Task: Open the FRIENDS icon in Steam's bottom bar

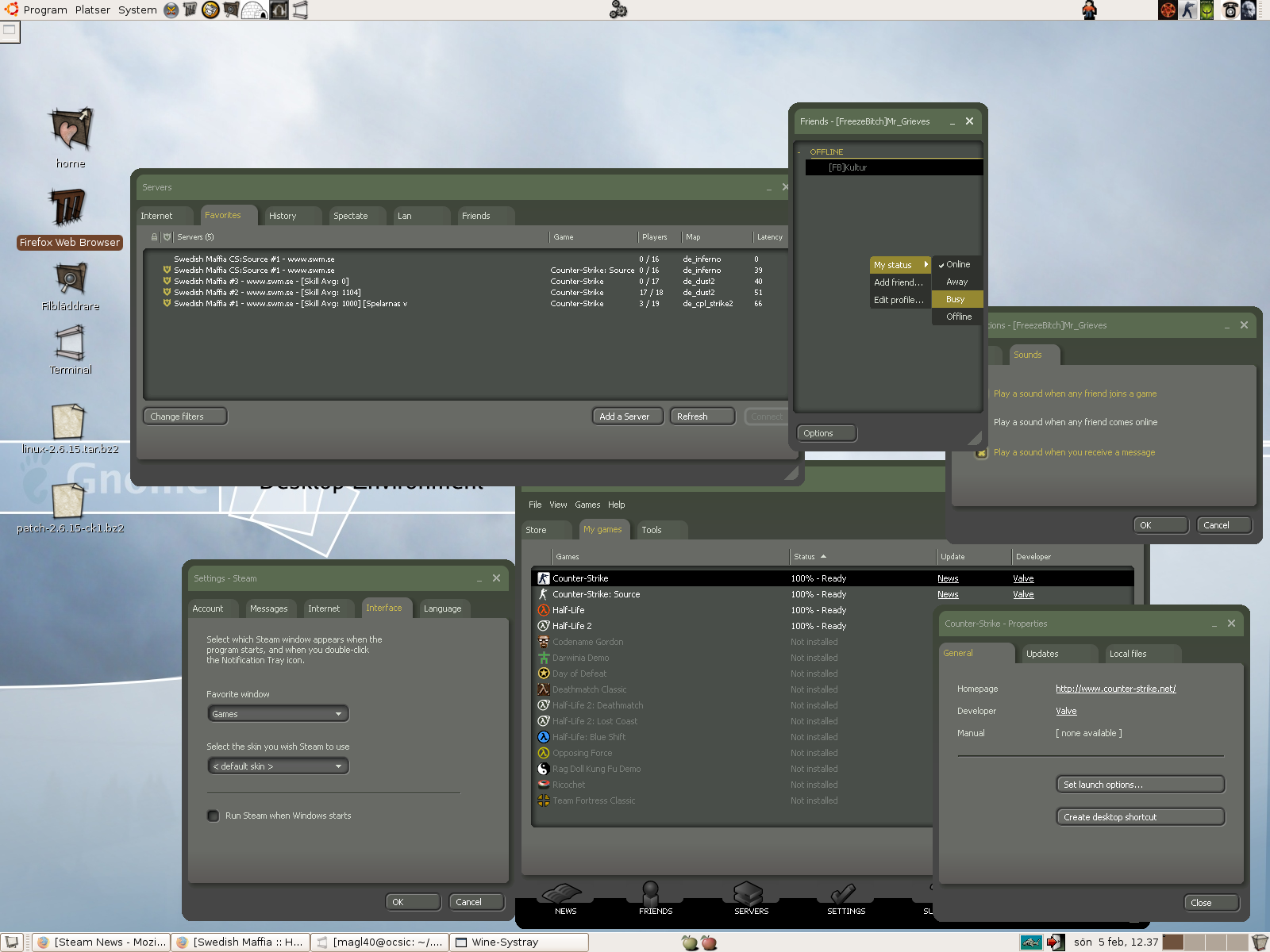Action: coord(652,894)
